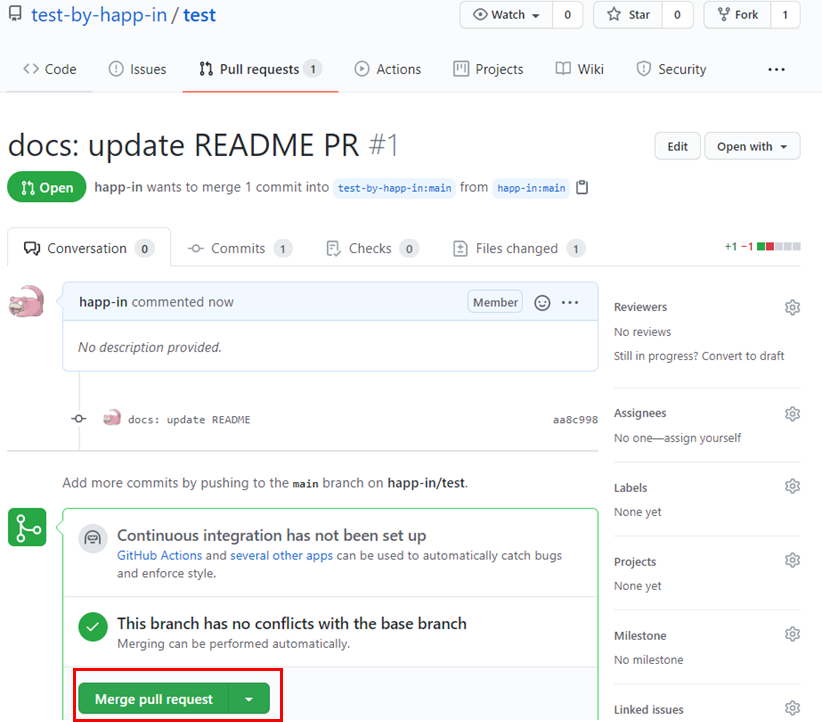
Task: Click assign yourself link
Action: pyautogui.click(x=702, y=438)
